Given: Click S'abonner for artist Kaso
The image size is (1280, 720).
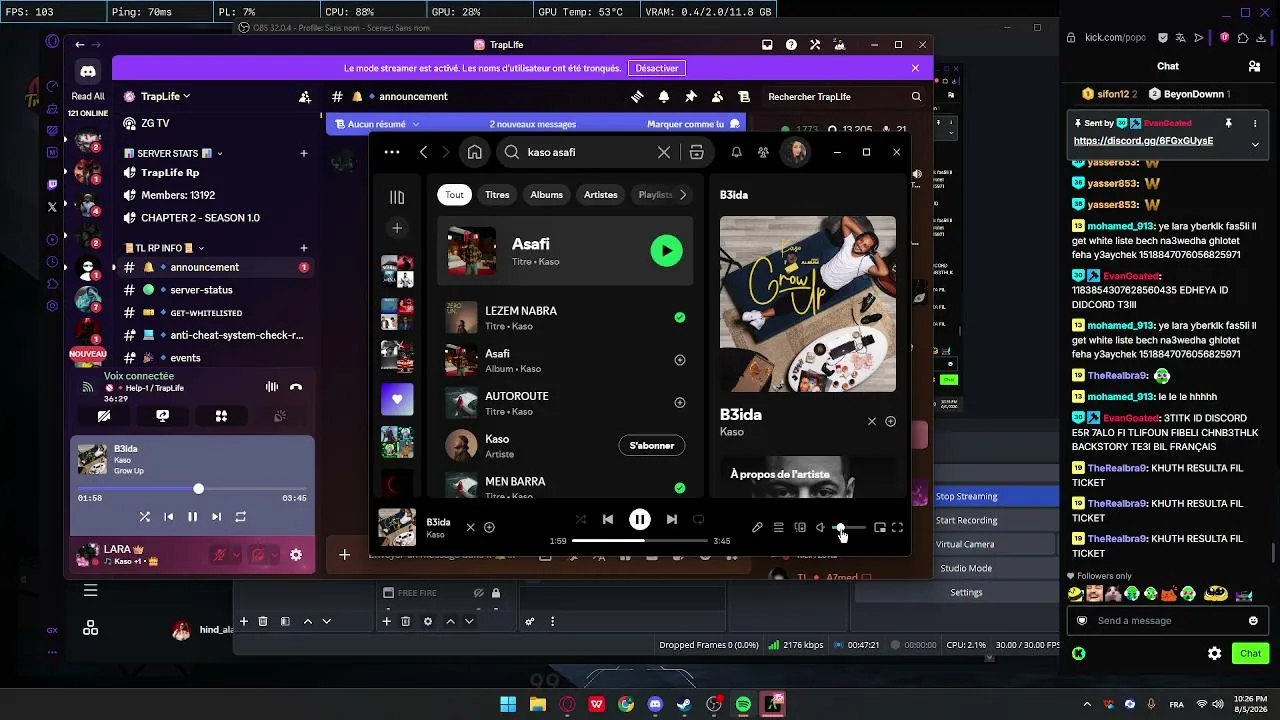Looking at the screenshot, I should point(652,446).
